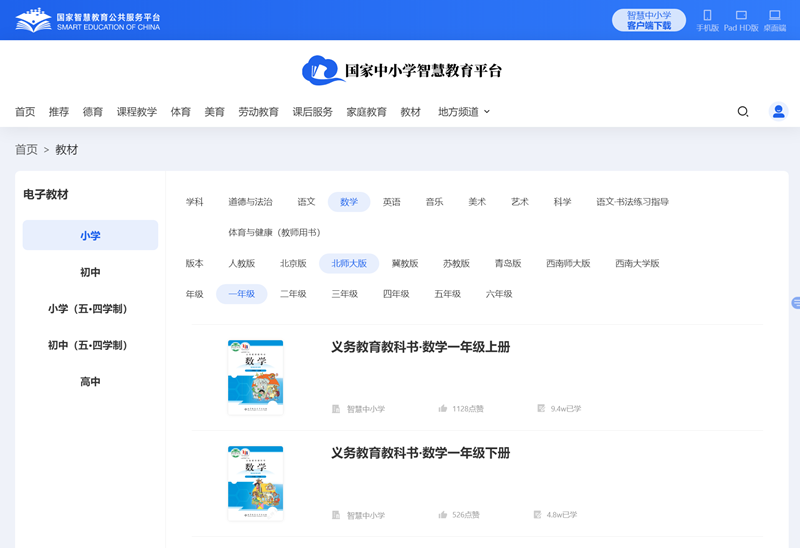The height and width of the screenshot is (548, 800).
Task: Click the search magnifier icon
Action: pyautogui.click(x=743, y=111)
